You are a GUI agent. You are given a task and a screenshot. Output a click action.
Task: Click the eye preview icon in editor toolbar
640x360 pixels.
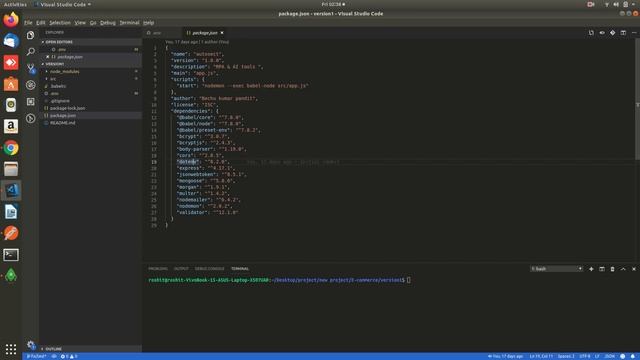(602, 33)
